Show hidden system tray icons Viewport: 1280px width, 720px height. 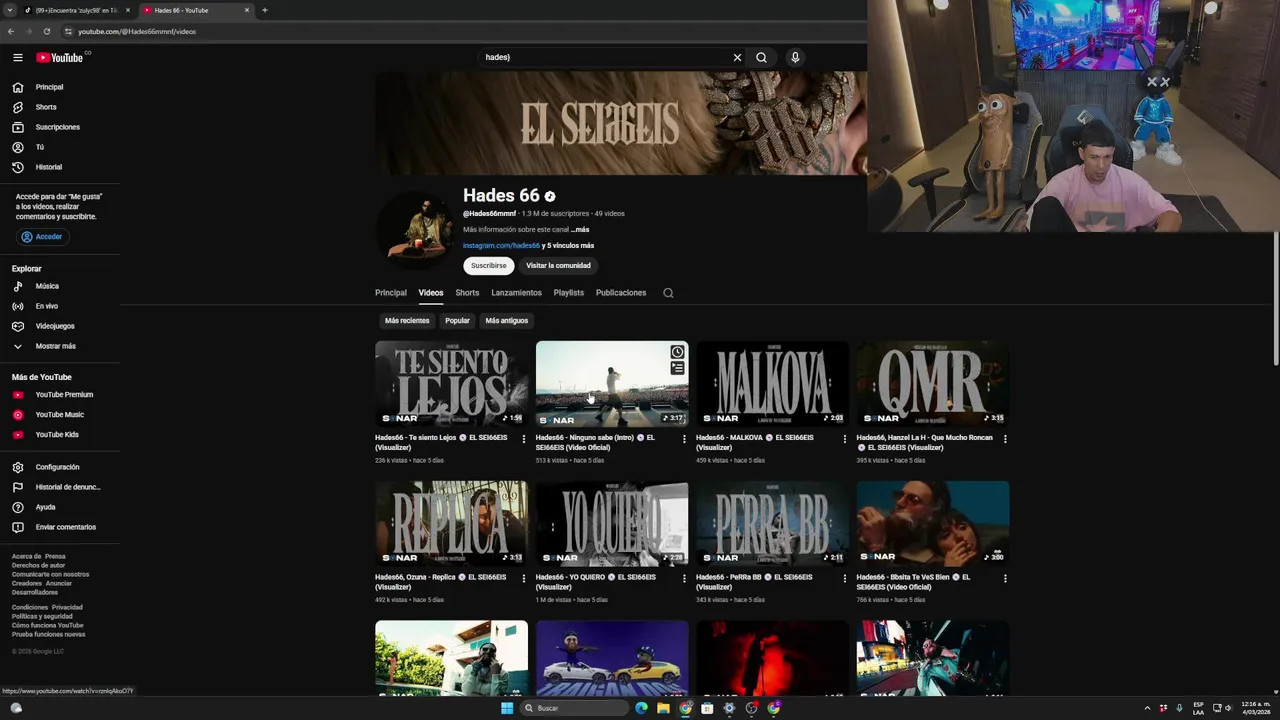point(1147,708)
